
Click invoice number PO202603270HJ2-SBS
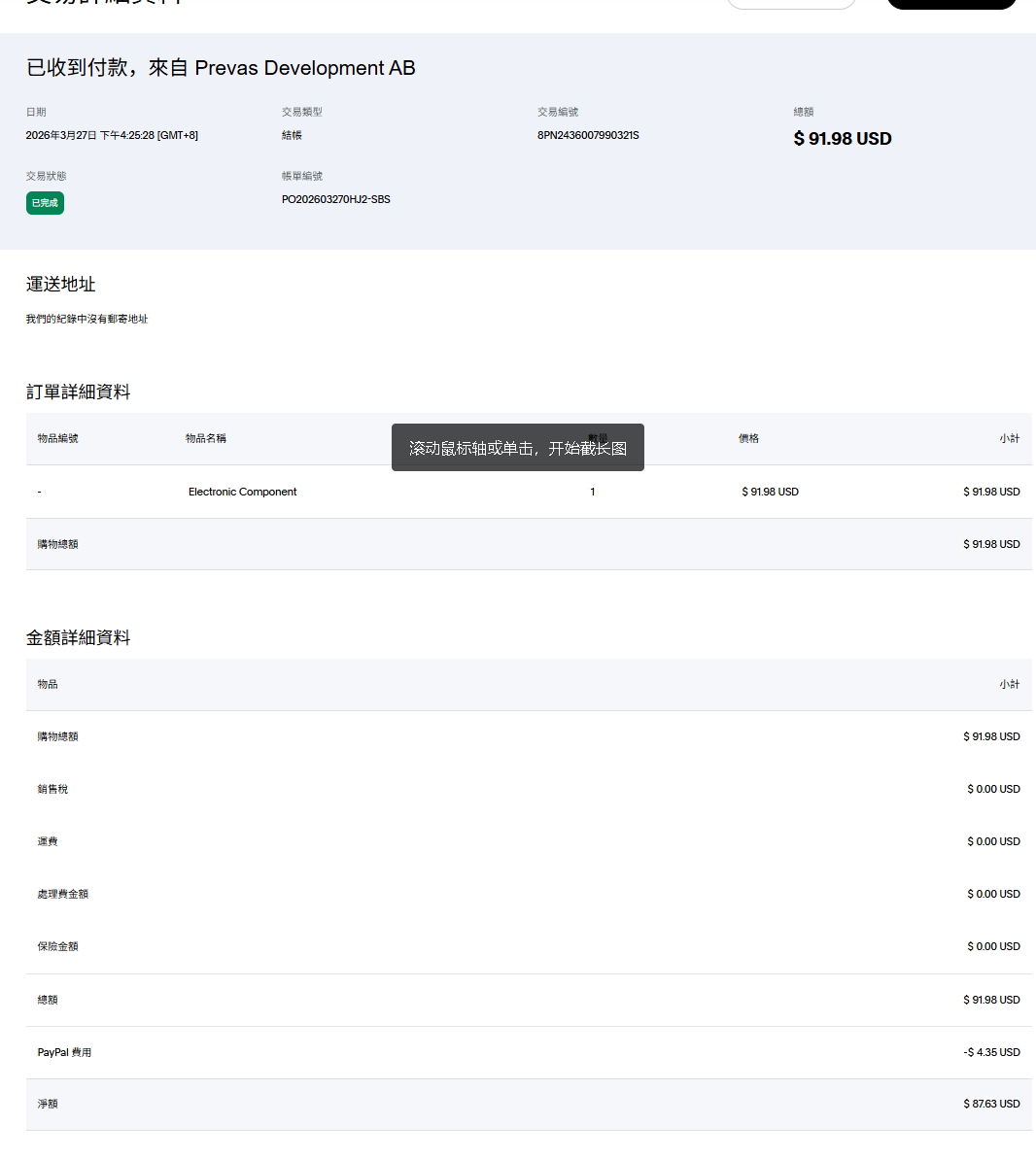point(335,200)
